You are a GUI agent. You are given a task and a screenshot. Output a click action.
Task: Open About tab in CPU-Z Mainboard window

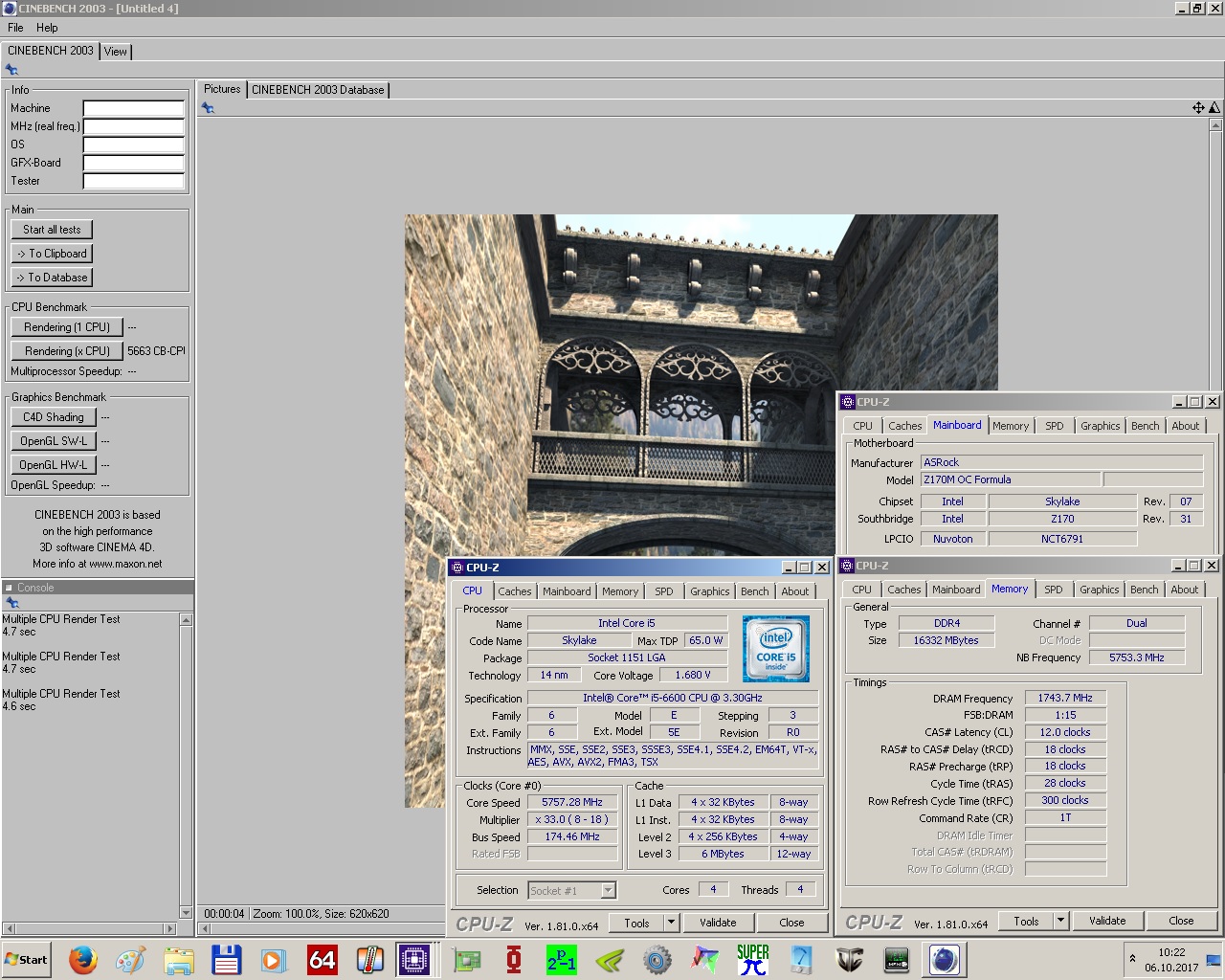click(x=1186, y=426)
